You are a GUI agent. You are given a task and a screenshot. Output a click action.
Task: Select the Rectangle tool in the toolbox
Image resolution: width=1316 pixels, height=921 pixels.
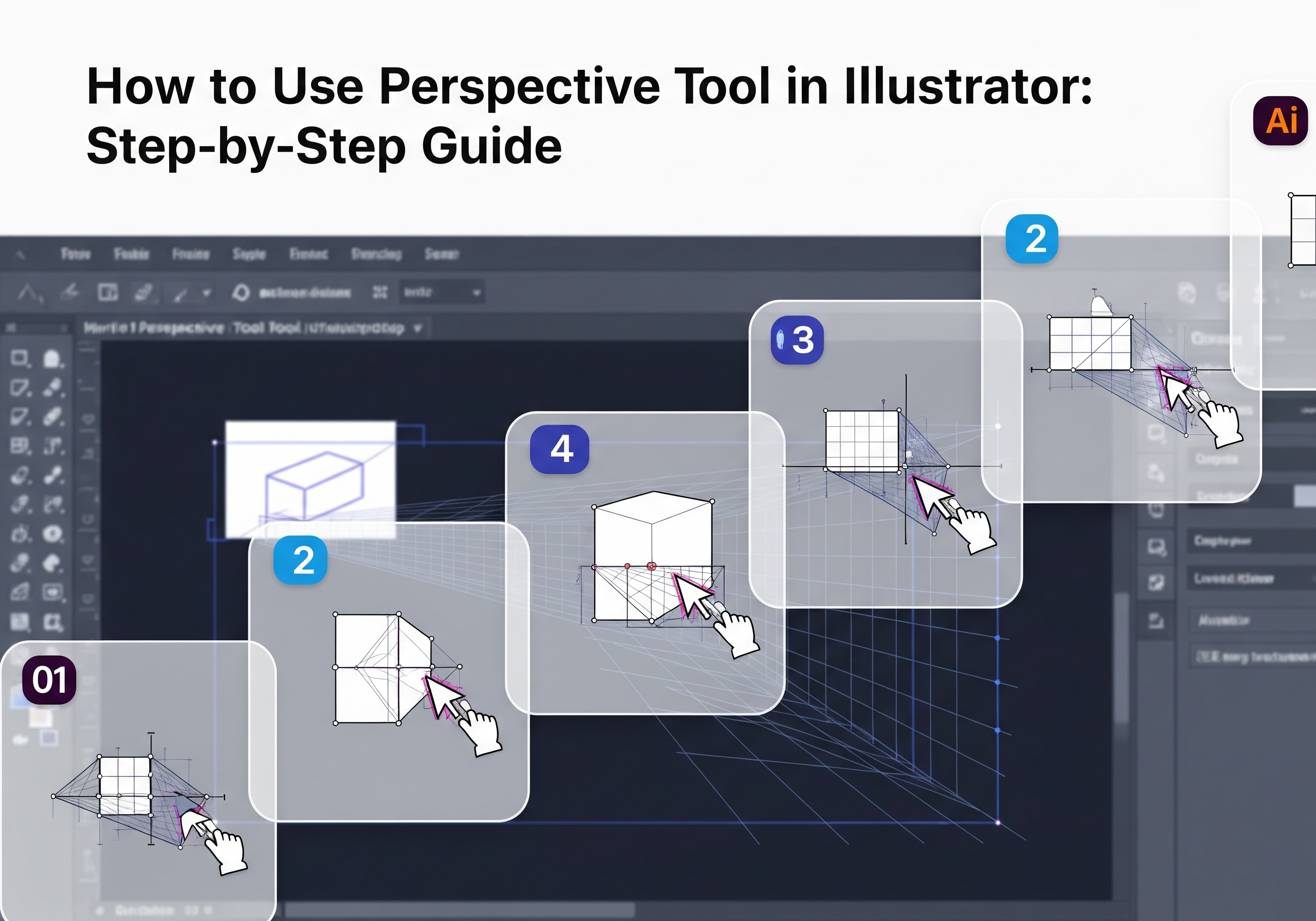click(x=20, y=359)
